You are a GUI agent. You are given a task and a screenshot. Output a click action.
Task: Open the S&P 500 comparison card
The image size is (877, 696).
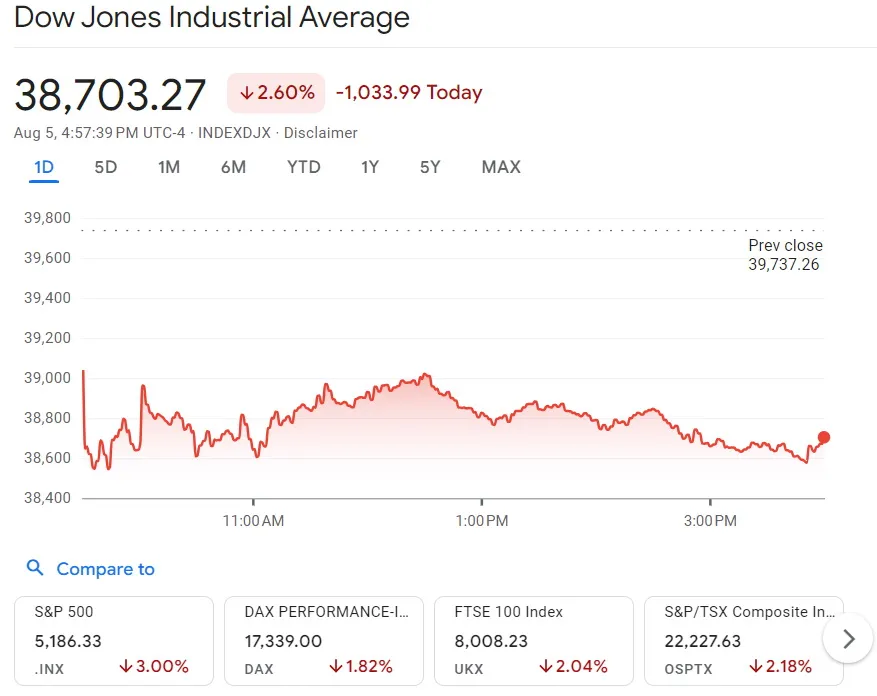coord(114,640)
